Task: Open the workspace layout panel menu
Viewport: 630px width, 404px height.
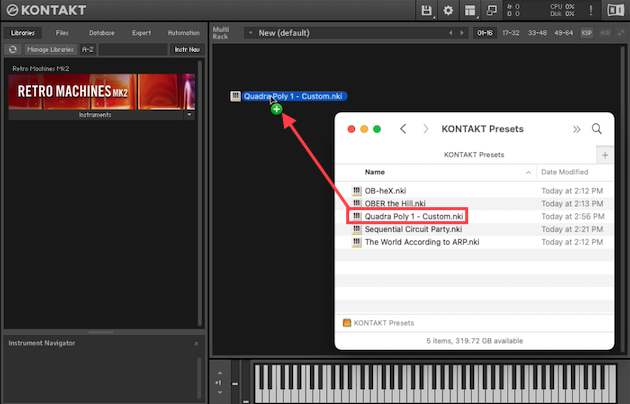Action: (x=470, y=10)
